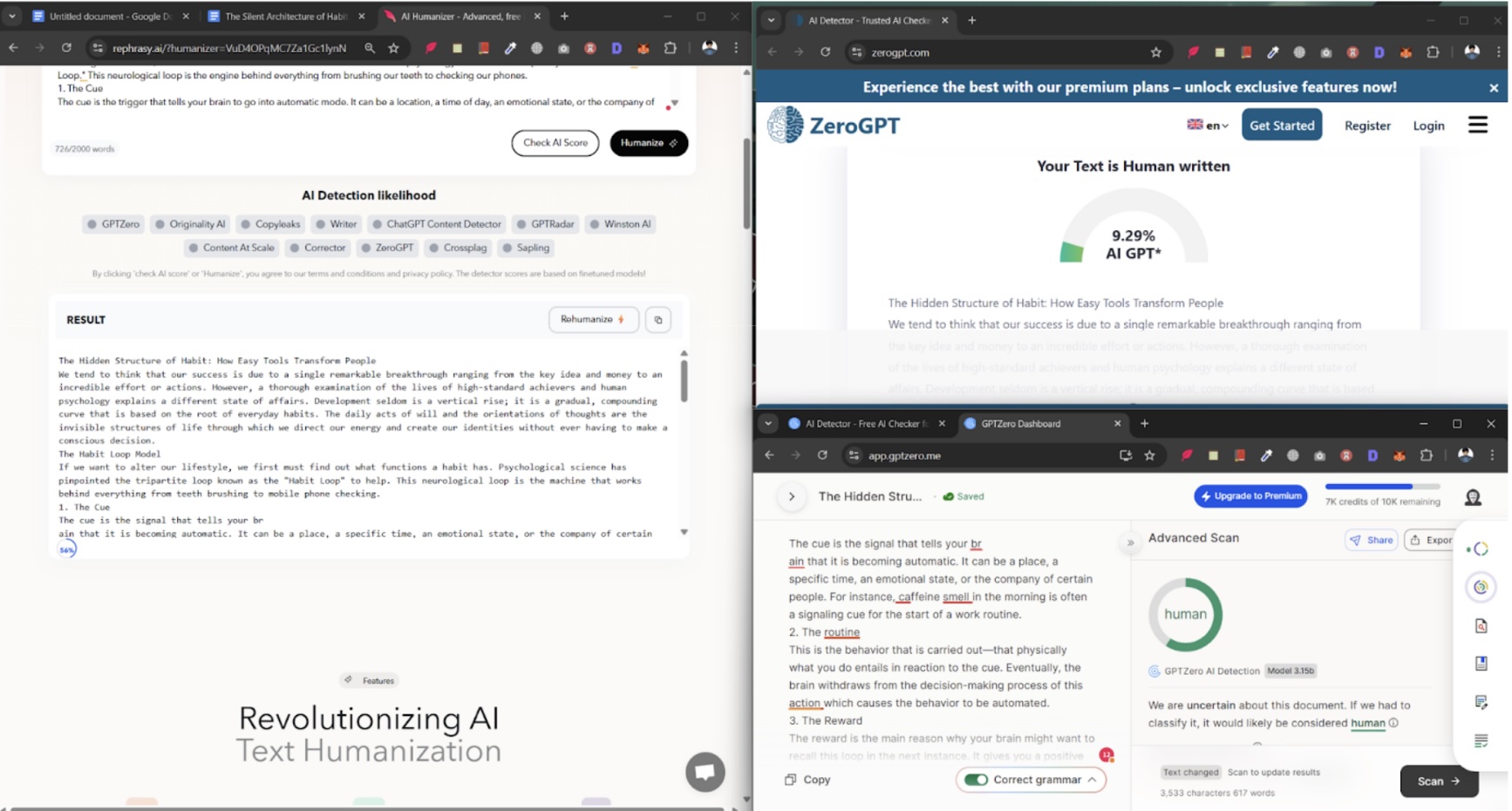
Task: Expand the Correct grammar options caret
Action: coord(1092,780)
